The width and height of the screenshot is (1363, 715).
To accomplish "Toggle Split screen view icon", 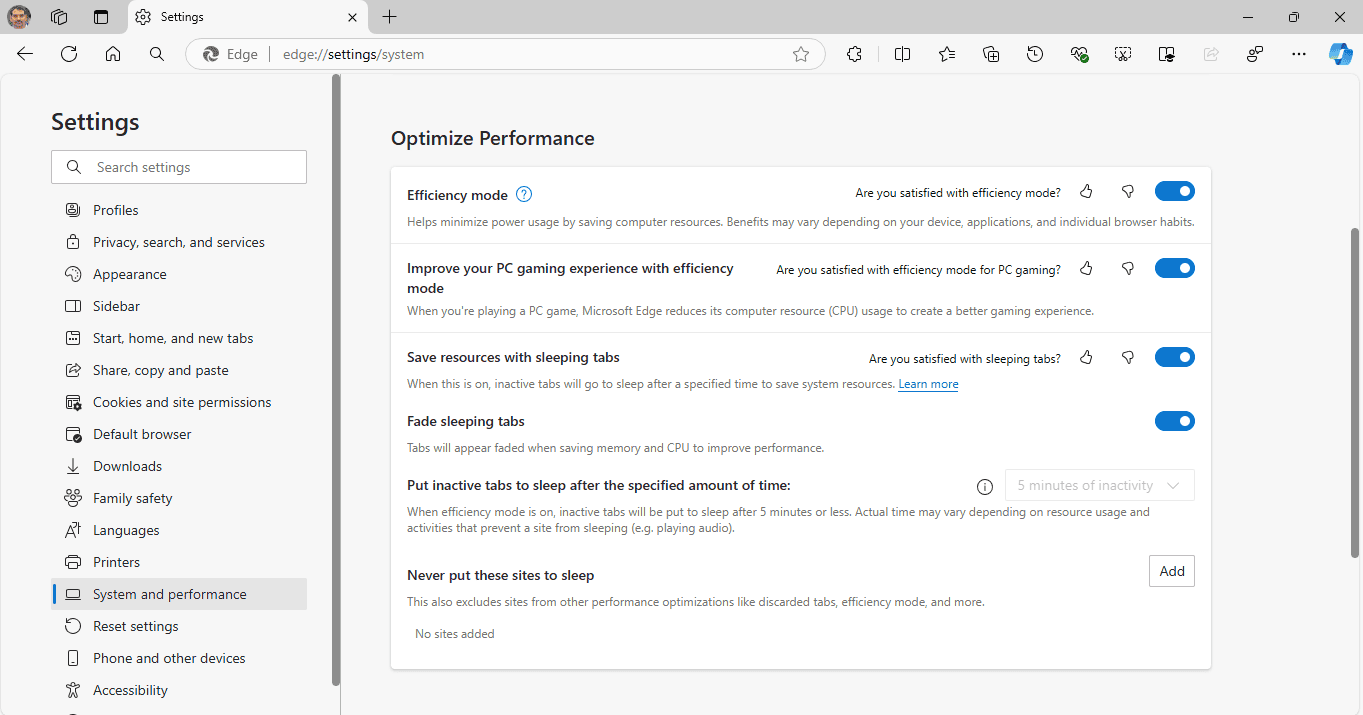I will (x=902, y=54).
